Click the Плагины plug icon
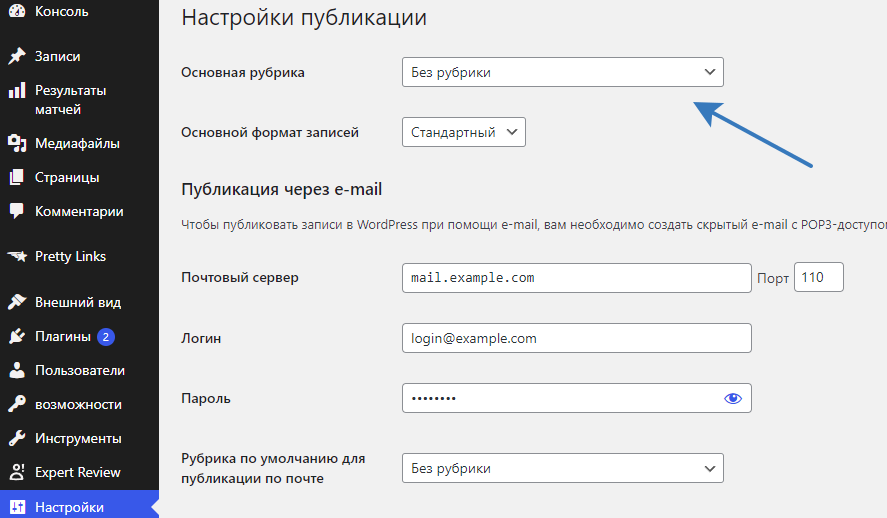Viewport: 887px width, 518px height. 17,336
